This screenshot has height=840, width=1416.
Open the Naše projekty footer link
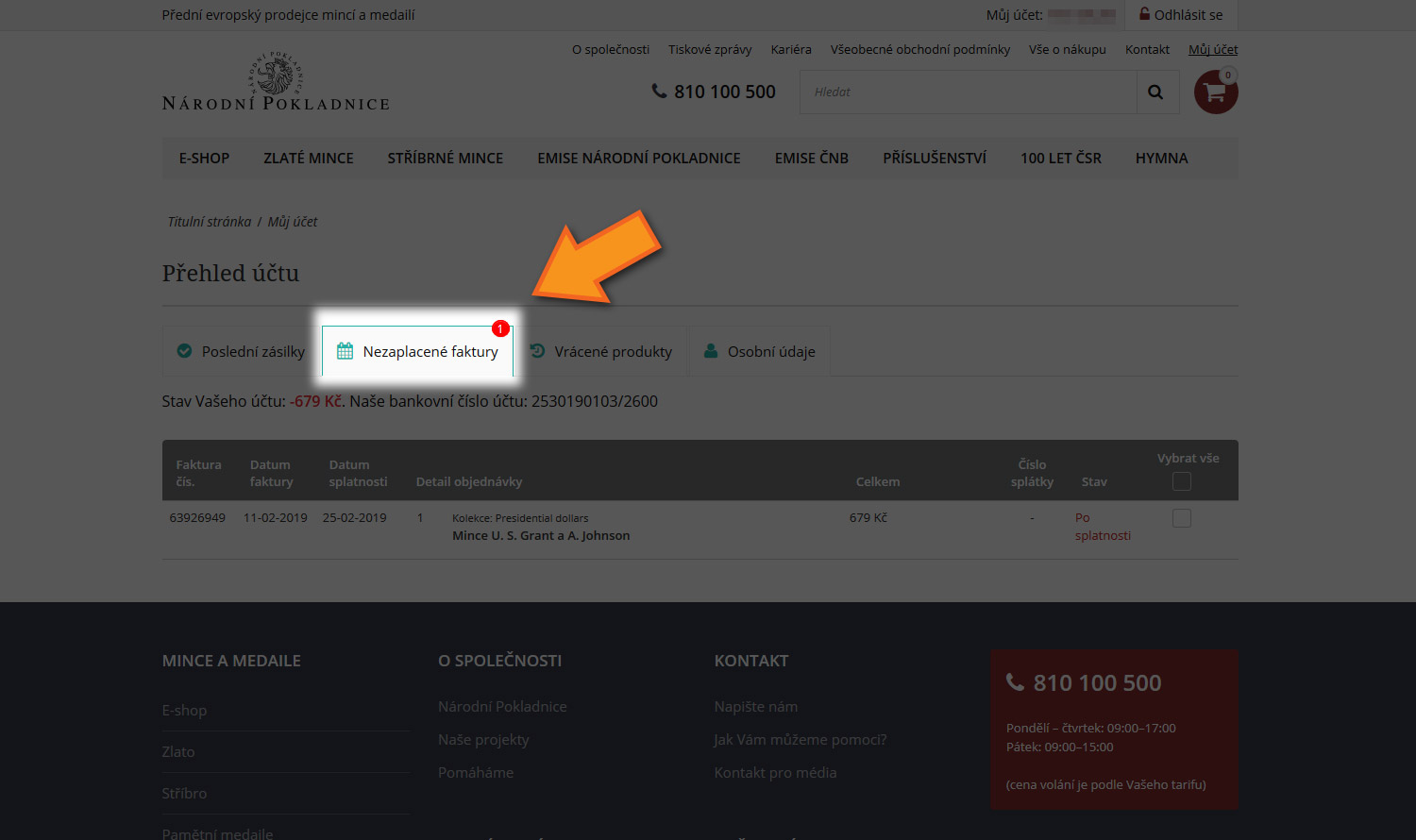coord(483,740)
